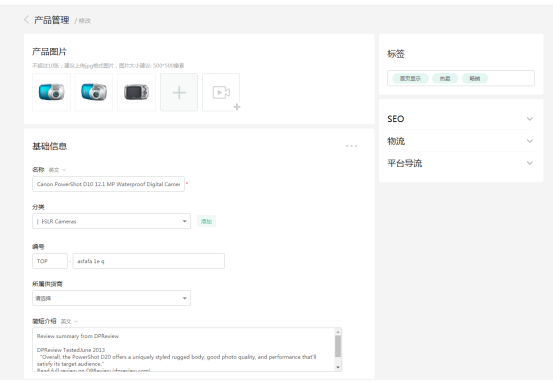
Task: Select first blue camera thumbnail
Action: tap(51, 92)
